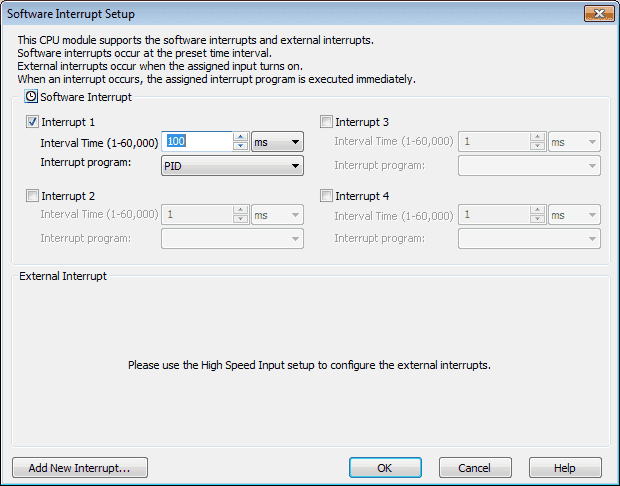Confirm settings with OK button
The width and height of the screenshot is (620, 486).
[x=385, y=468]
